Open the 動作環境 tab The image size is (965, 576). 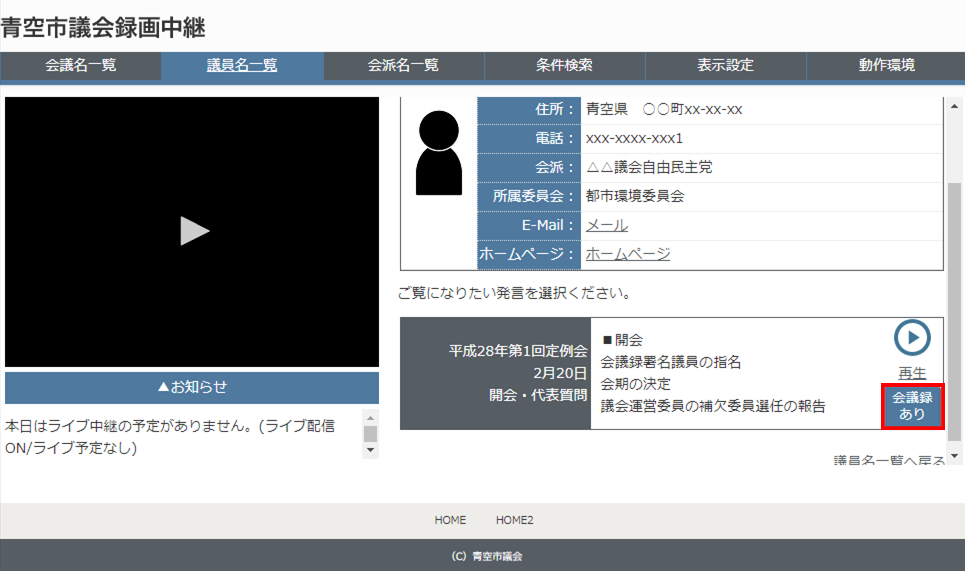tap(887, 66)
